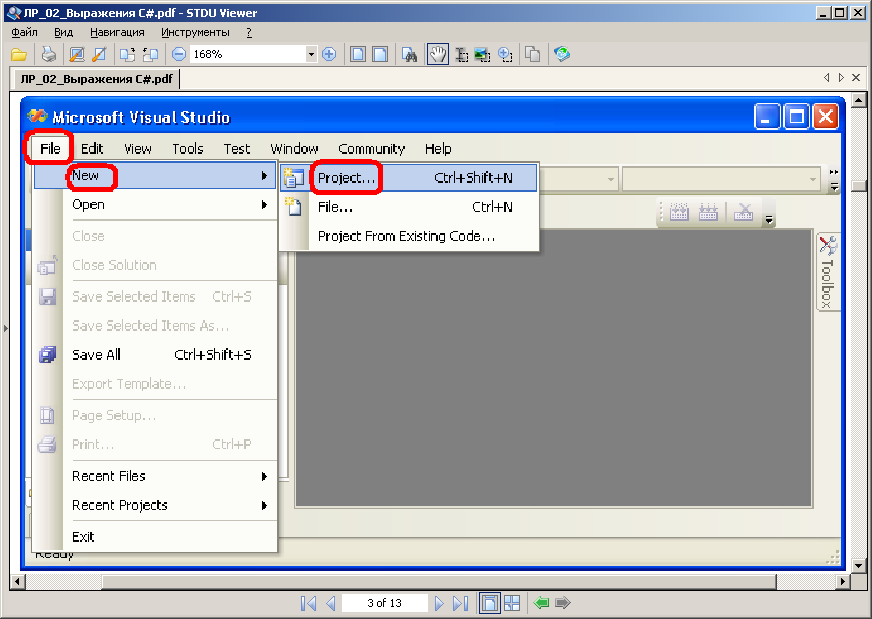Rotate page with the left-arrow pages icon
The width and height of the screenshot is (872, 619).
[150, 55]
